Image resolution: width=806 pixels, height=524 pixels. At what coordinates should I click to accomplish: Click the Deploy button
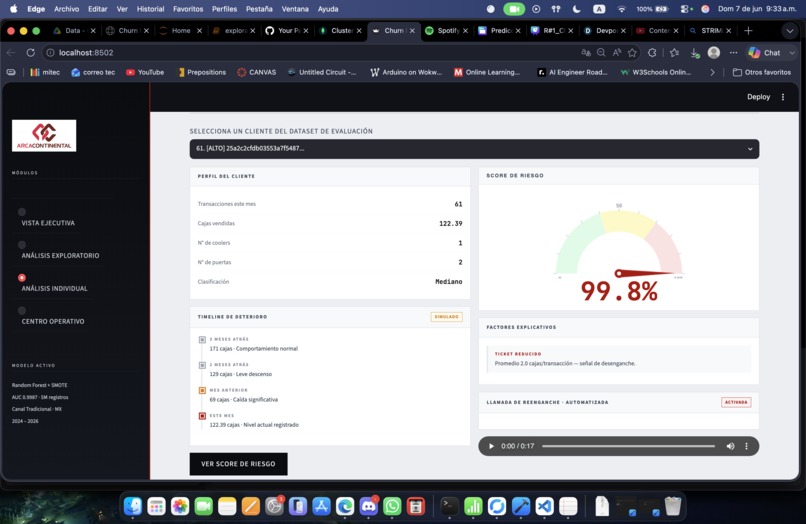758,97
